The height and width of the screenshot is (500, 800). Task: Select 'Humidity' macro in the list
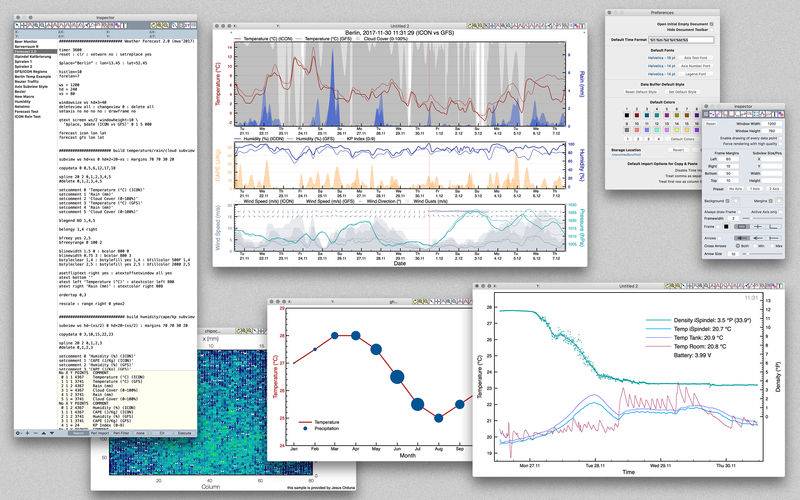(23, 102)
